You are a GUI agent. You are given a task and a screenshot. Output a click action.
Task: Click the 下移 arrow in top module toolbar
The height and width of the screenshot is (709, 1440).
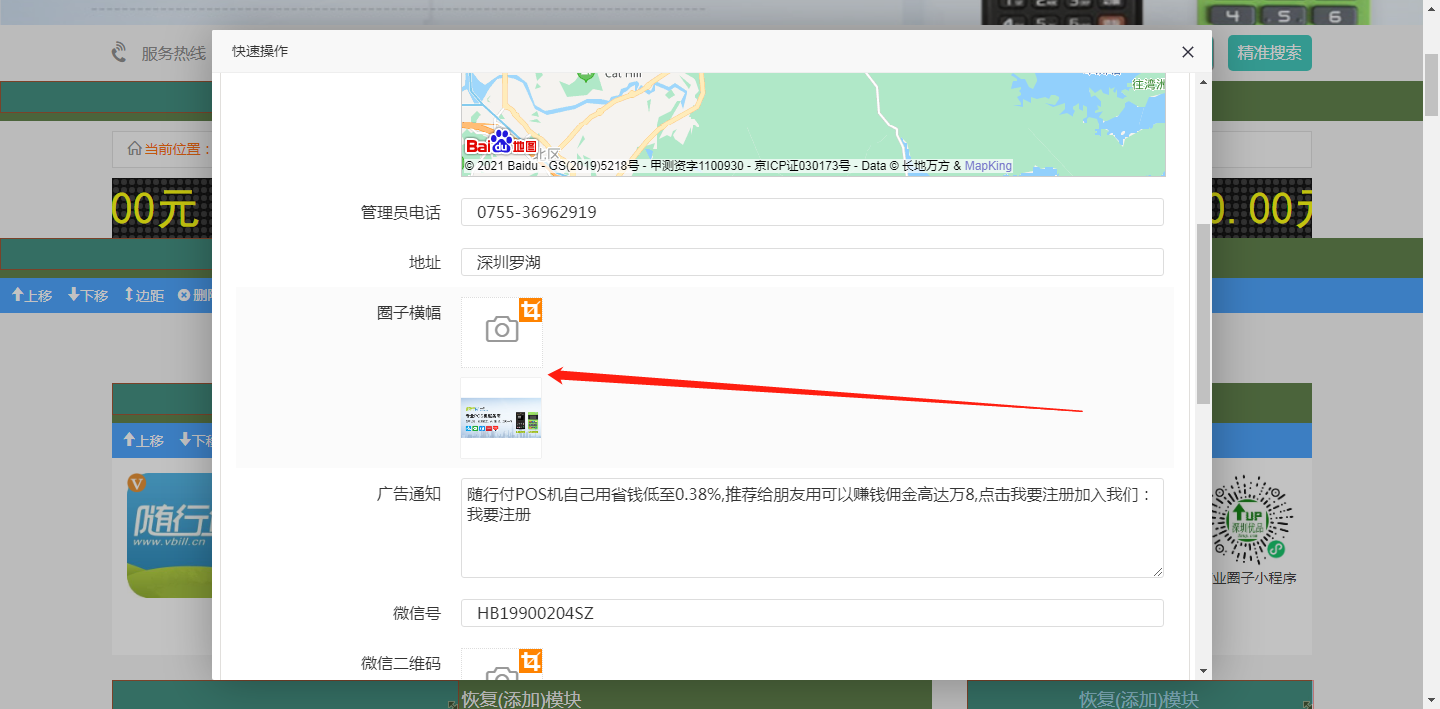pos(88,296)
